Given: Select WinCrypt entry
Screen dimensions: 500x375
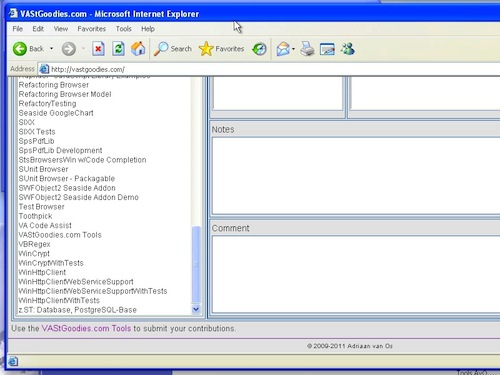Looking at the screenshot, I should (x=34, y=254).
